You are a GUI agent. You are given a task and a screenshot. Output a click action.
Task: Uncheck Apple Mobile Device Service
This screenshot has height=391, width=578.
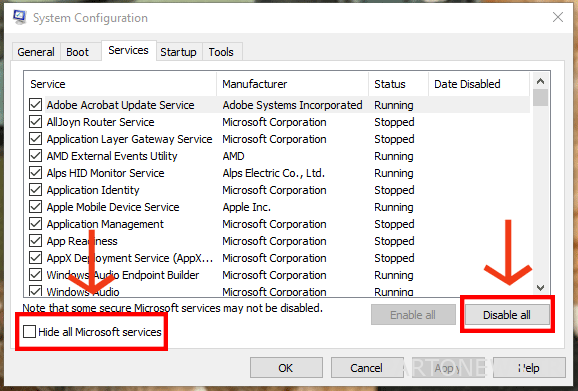click(35, 206)
